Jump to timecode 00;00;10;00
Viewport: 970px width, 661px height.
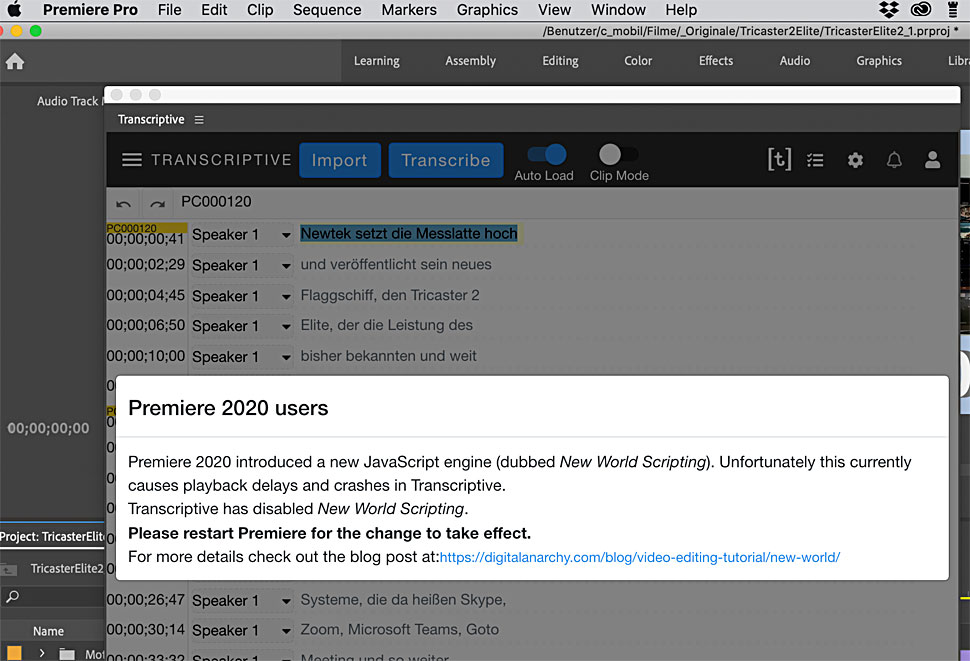tap(146, 356)
